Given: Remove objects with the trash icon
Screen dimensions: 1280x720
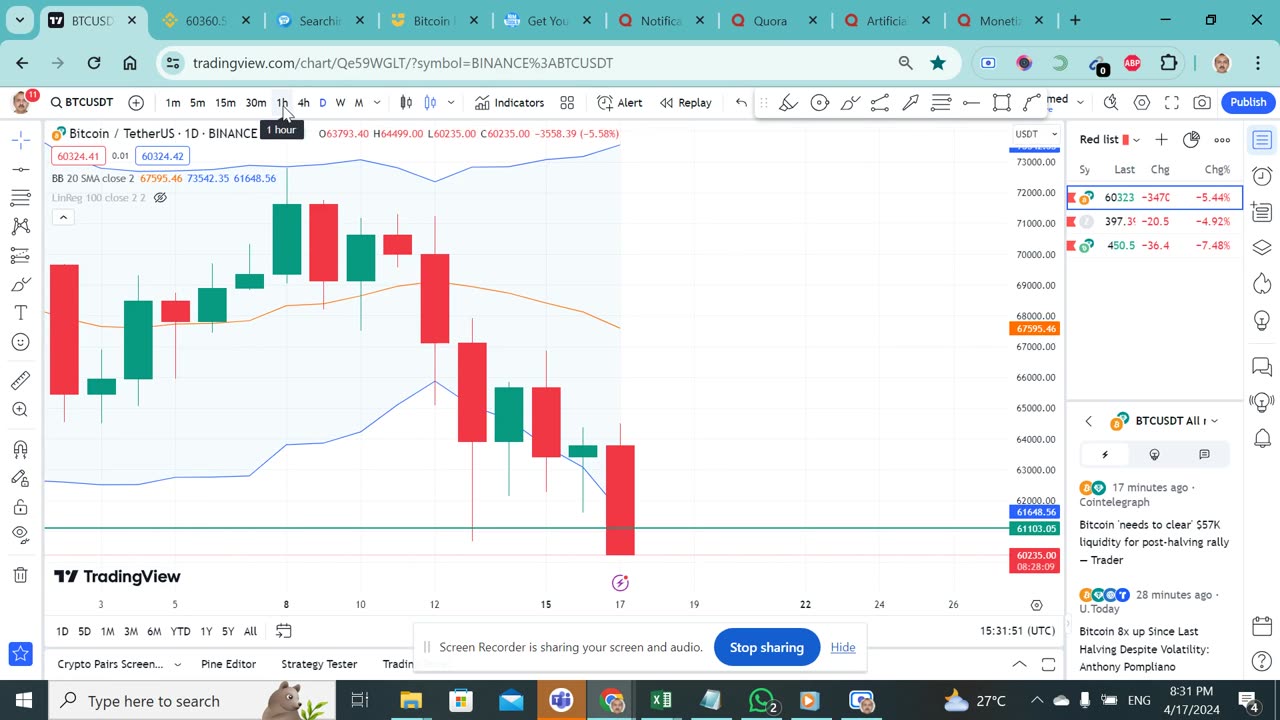Looking at the screenshot, I should (x=20, y=574).
